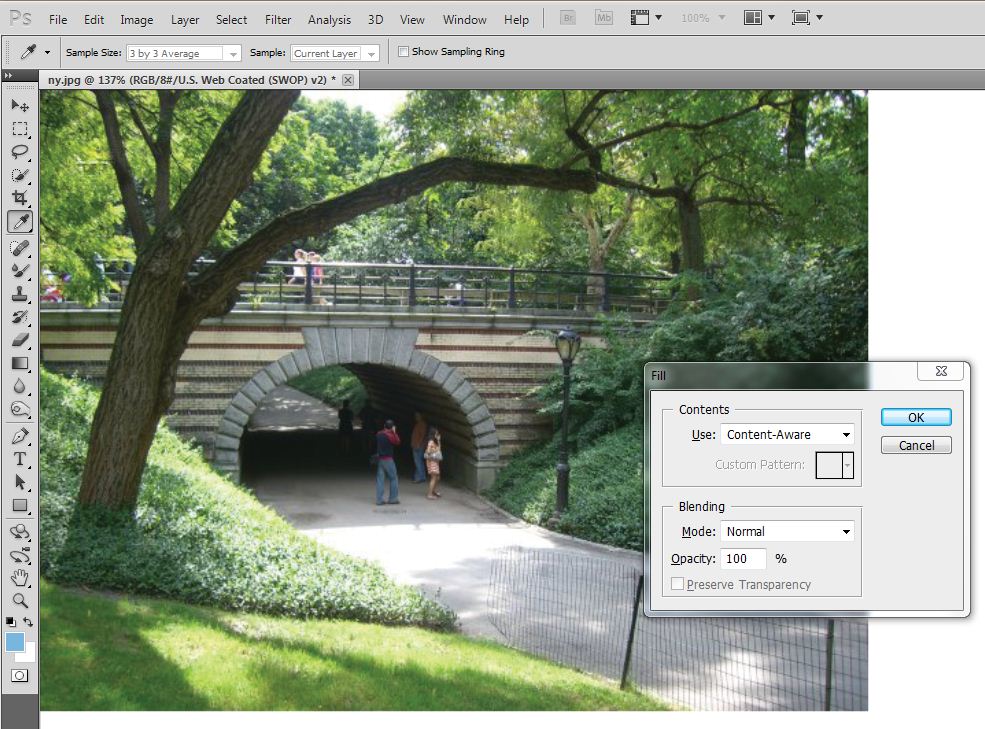Select the Clone Stamp tool
This screenshot has height=729, width=985.
20,294
